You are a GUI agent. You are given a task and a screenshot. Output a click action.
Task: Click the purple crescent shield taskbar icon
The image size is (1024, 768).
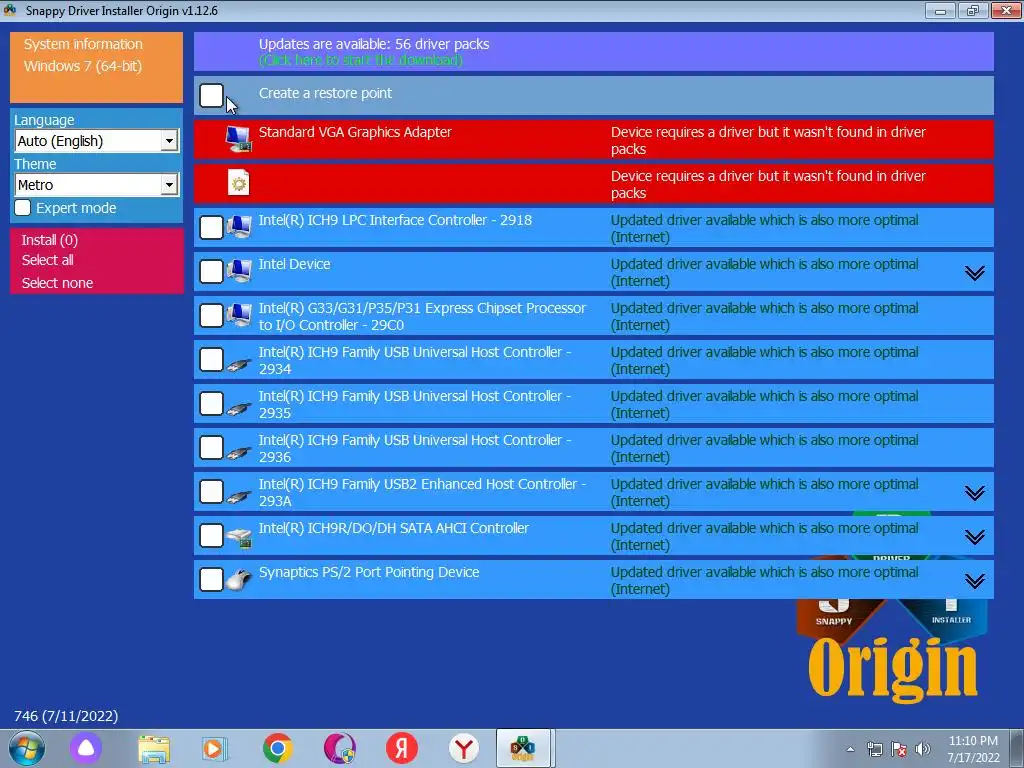click(340, 748)
